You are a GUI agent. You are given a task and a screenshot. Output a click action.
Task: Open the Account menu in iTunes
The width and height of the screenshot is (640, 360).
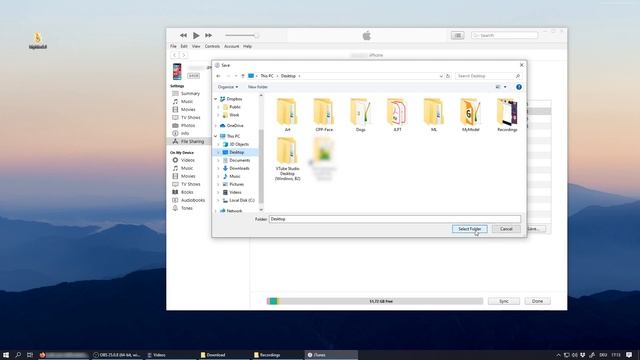231,47
